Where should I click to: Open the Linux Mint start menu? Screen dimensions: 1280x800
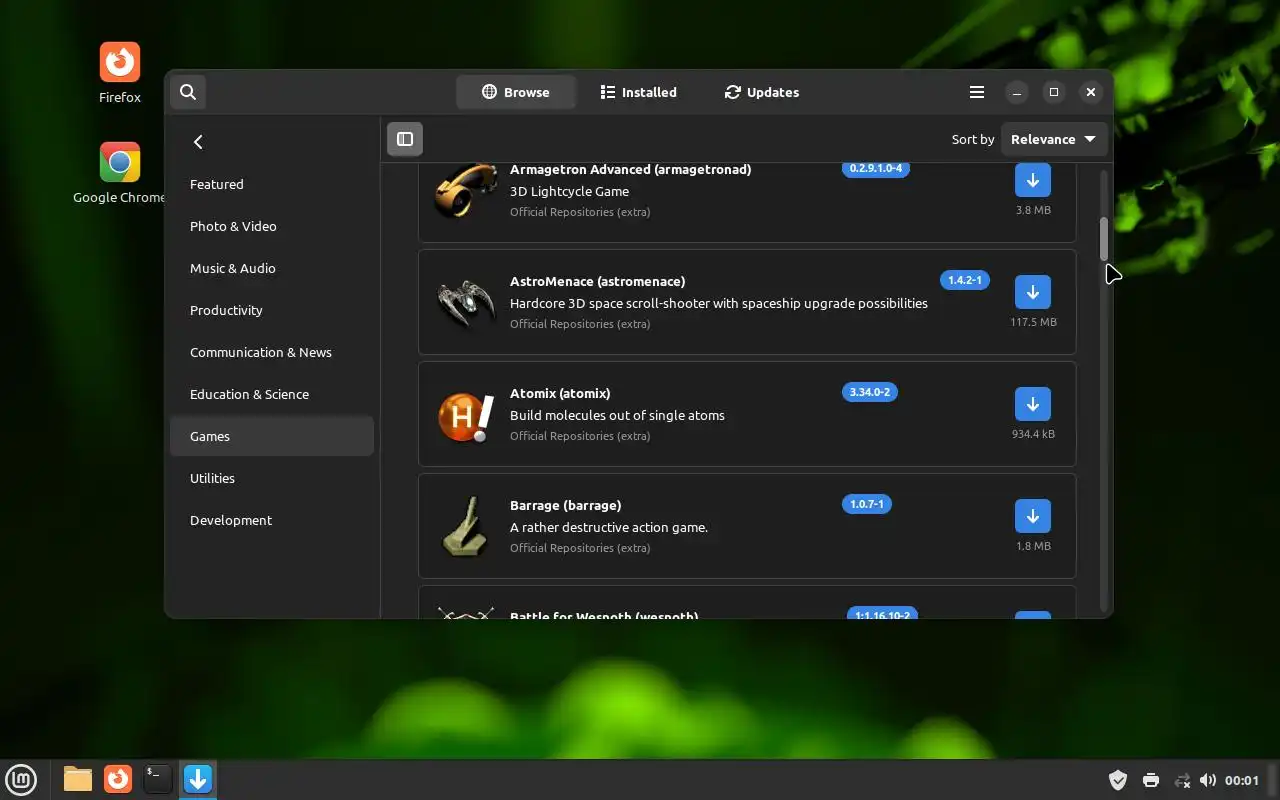pyautogui.click(x=22, y=779)
